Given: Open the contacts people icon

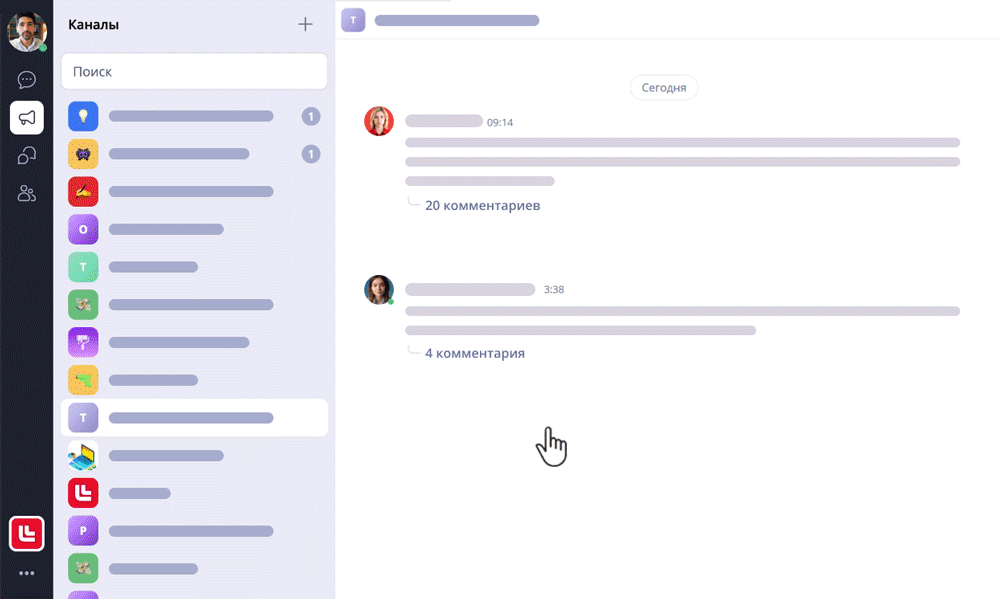Looking at the screenshot, I should [26, 193].
